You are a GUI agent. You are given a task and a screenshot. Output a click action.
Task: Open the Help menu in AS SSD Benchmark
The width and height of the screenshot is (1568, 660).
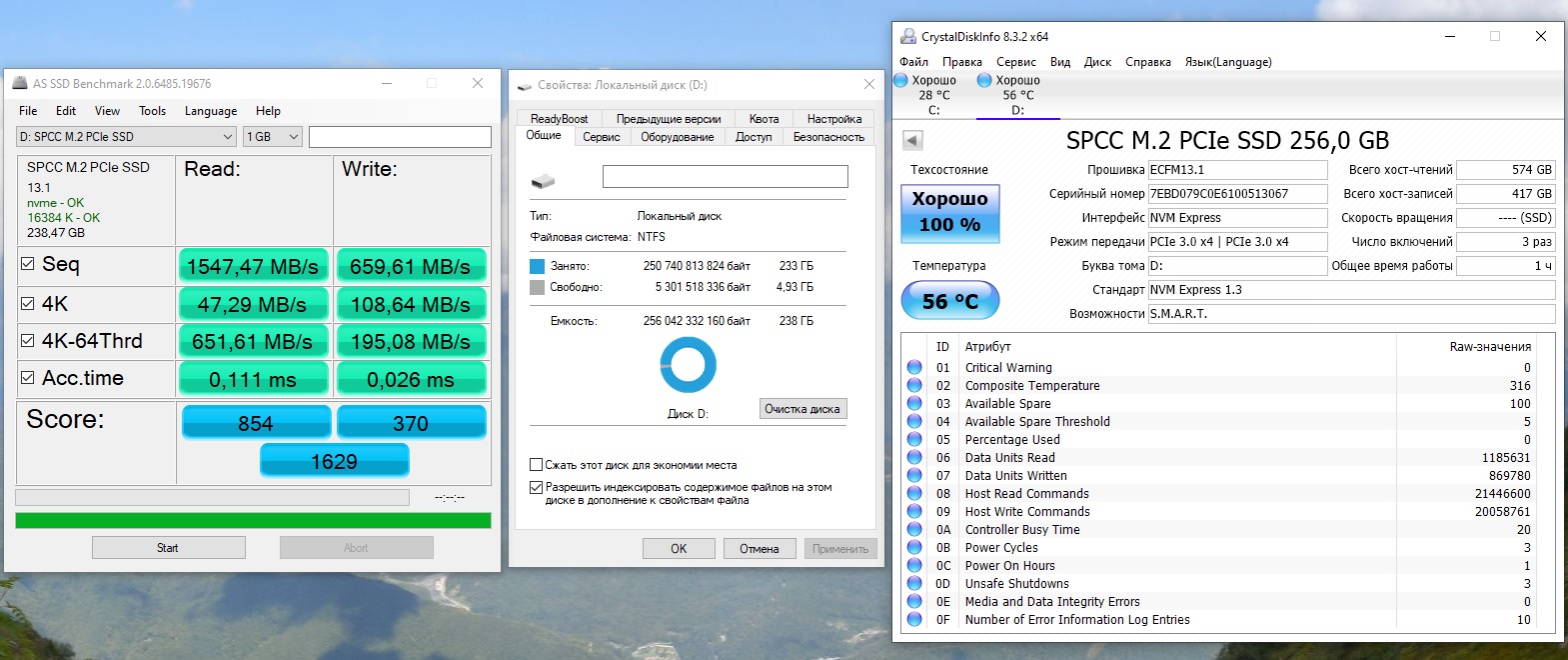(268, 111)
